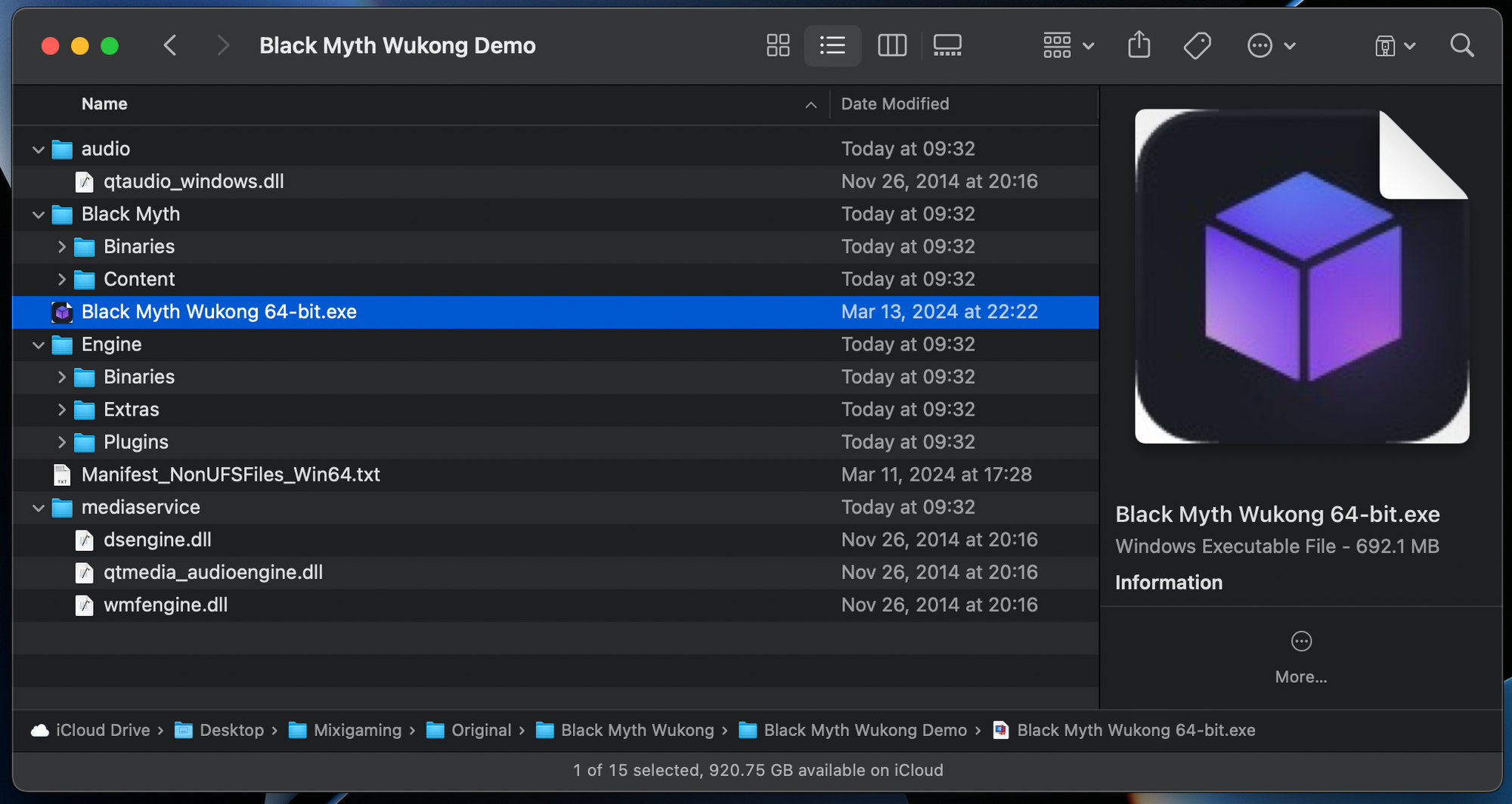Click the large exe preview thumbnail
This screenshot has height=804, width=1512.
(1301, 277)
